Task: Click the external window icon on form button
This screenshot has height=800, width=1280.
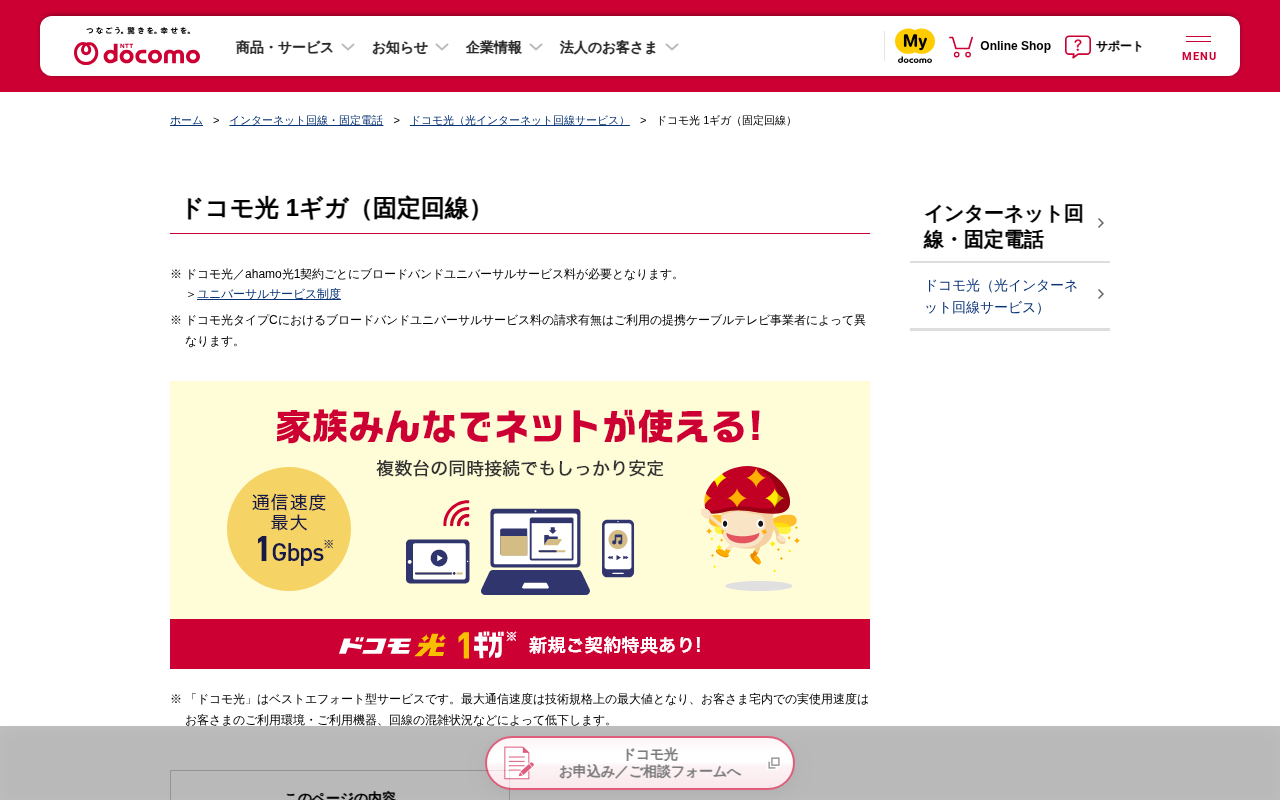Action: 774,763
